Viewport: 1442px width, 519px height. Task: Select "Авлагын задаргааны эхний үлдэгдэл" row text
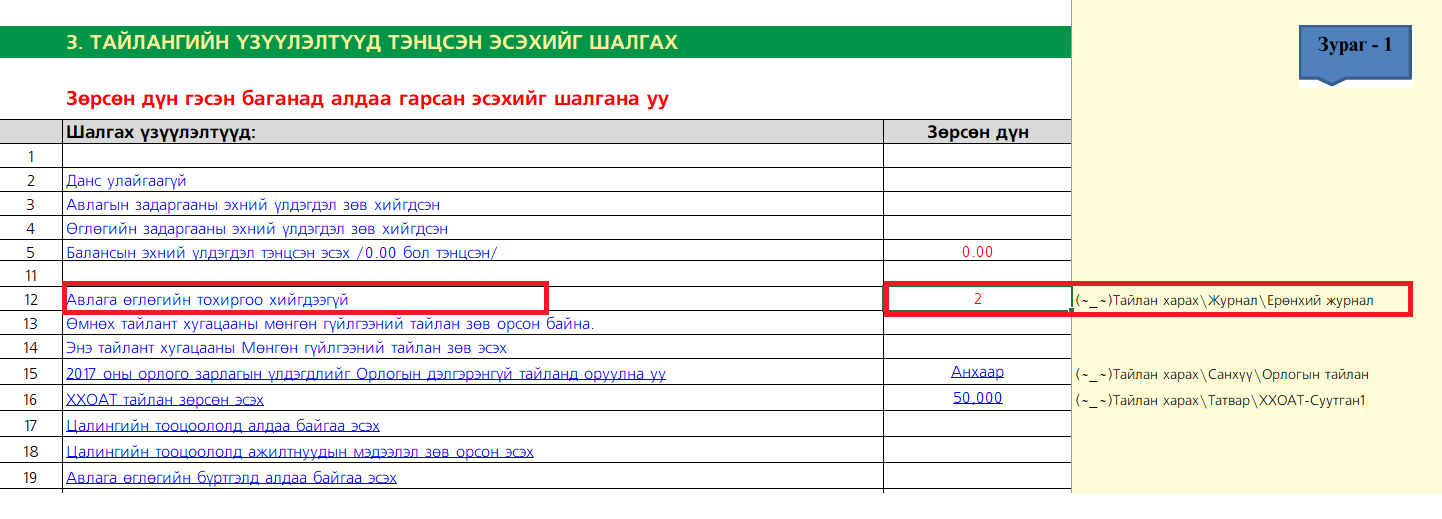(x=253, y=205)
